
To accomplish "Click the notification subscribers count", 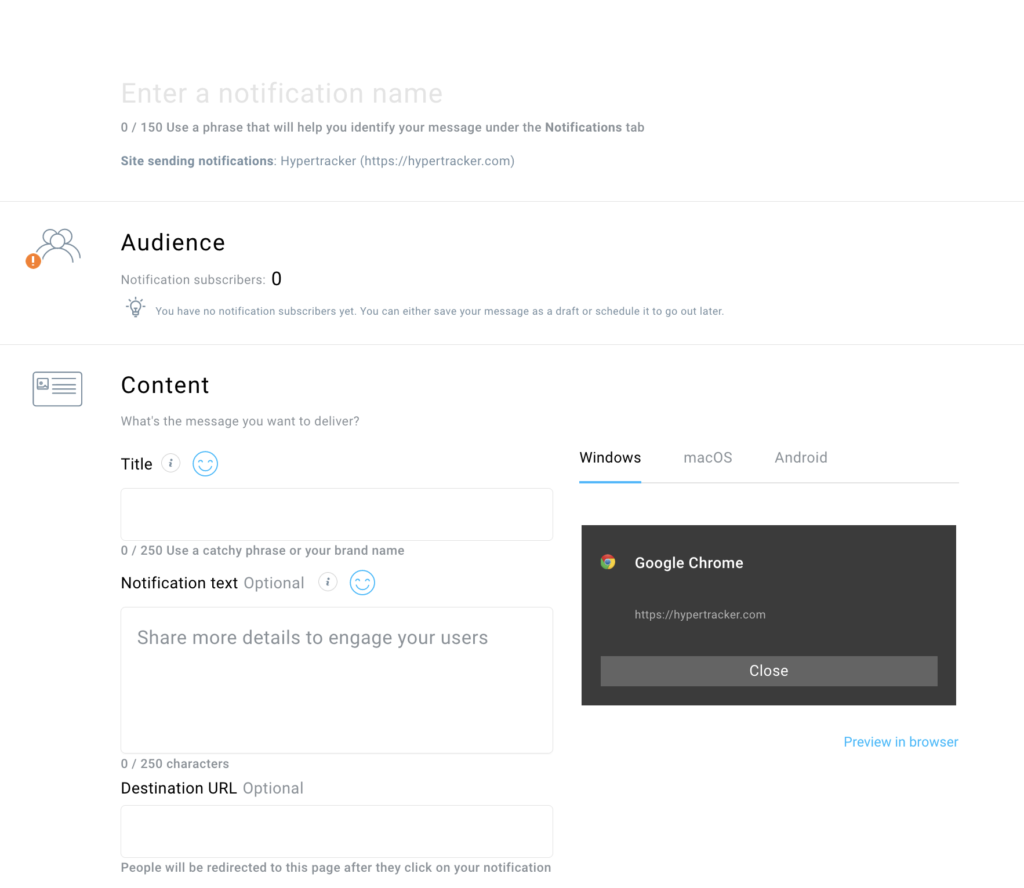I will pos(276,279).
